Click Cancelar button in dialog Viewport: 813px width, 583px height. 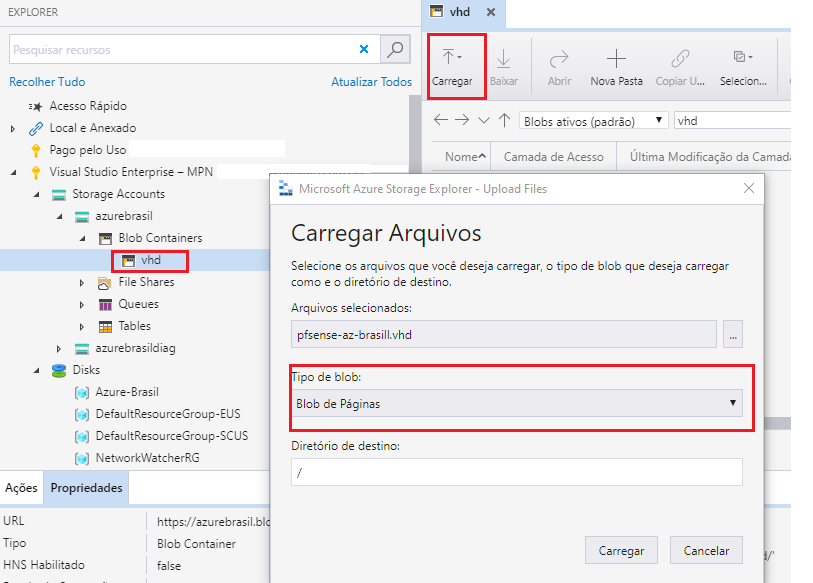coord(706,550)
